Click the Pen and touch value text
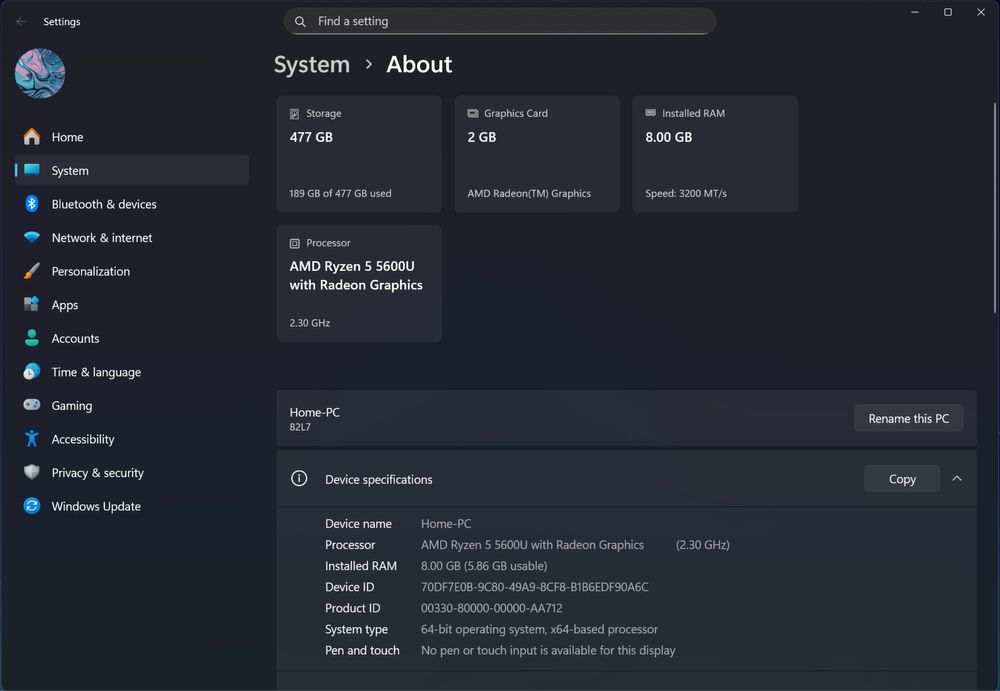Image resolution: width=1000 pixels, height=691 pixels. (548, 650)
